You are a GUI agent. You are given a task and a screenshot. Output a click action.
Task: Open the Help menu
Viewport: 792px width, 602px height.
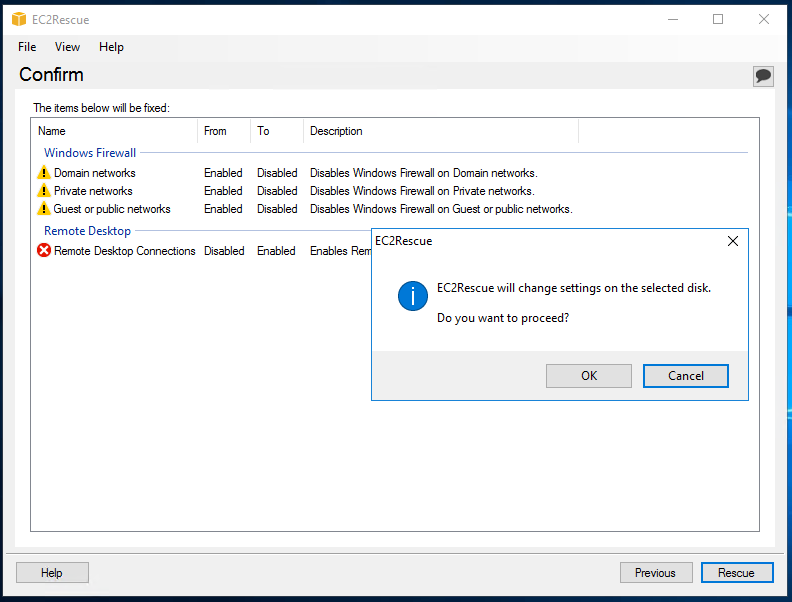[x=111, y=47]
